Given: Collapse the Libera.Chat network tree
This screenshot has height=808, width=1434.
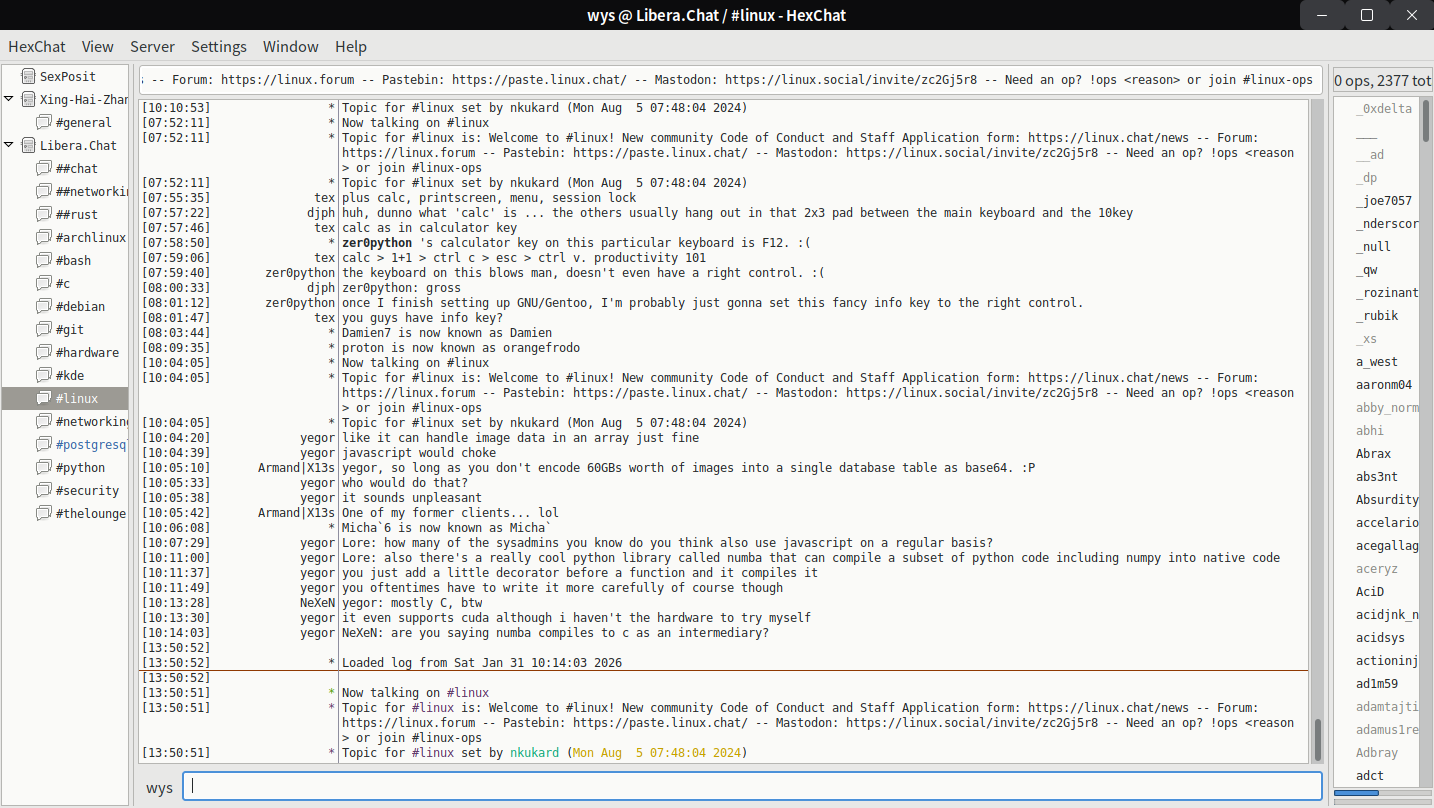Looking at the screenshot, I should pos(9,145).
